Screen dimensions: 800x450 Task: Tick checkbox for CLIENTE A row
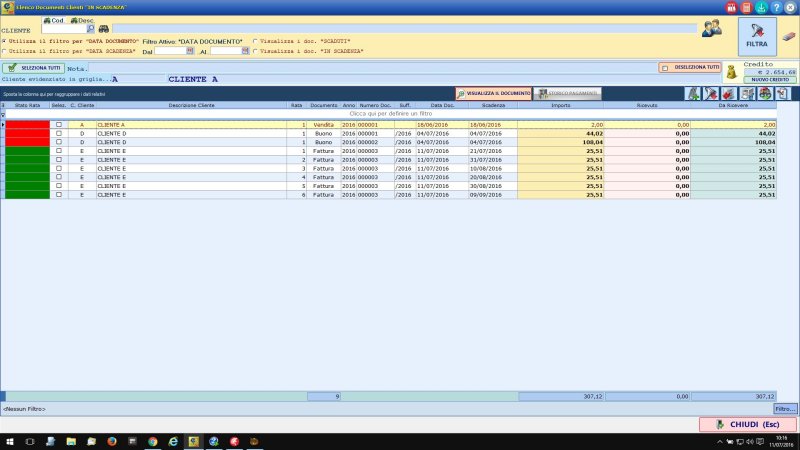pyautogui.click(x=59, y=124)
